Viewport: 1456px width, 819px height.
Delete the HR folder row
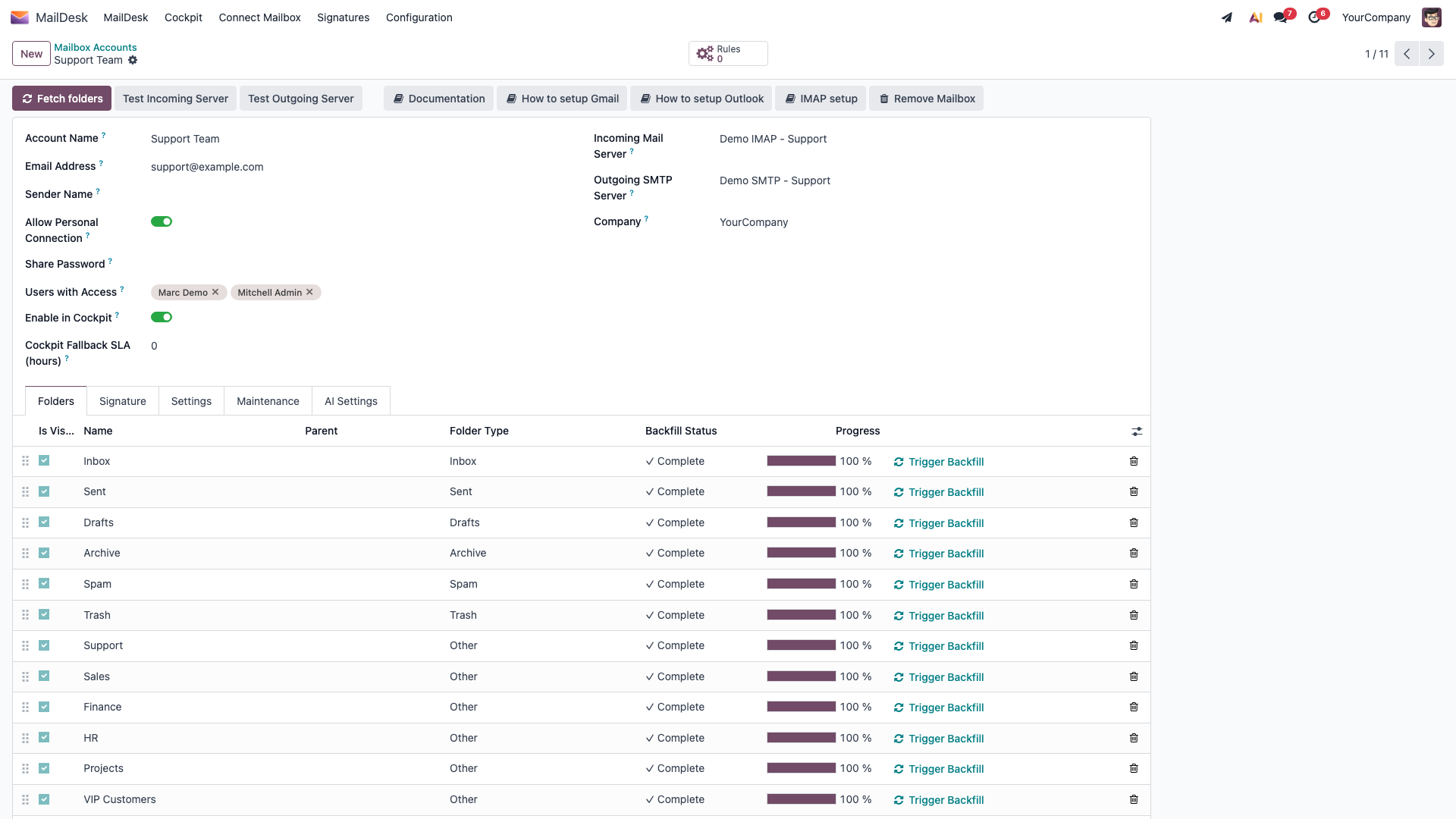1134,738
